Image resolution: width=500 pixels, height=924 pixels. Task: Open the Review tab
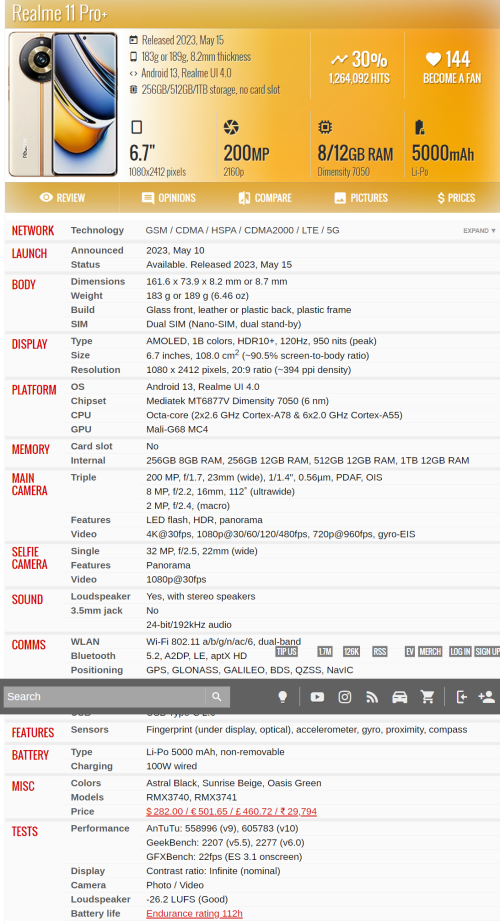tap(62, 198)
